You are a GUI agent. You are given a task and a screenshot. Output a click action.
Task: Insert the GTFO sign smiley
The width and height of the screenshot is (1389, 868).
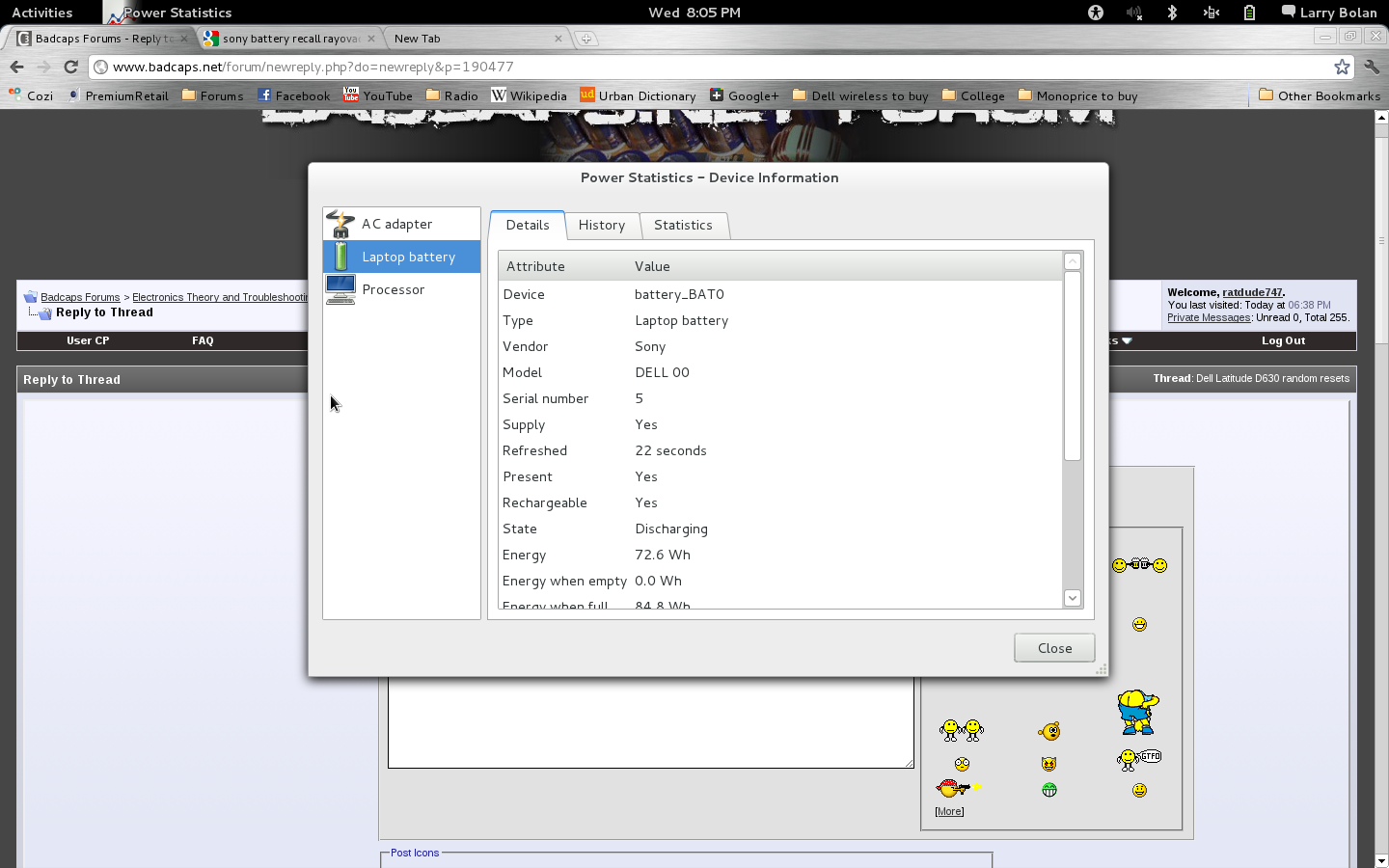[x=1139, y=760]
